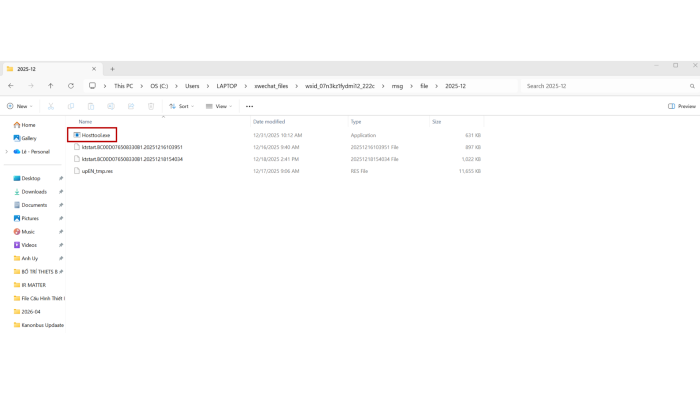Open the View dropdown menu

pos(219,106)
